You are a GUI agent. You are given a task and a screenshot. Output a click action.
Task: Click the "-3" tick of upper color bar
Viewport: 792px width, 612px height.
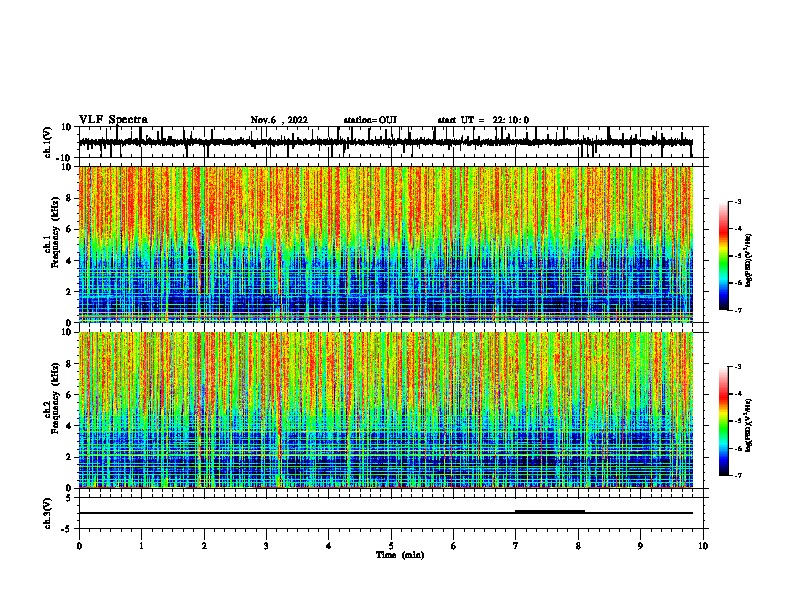(x=737, y=201)
